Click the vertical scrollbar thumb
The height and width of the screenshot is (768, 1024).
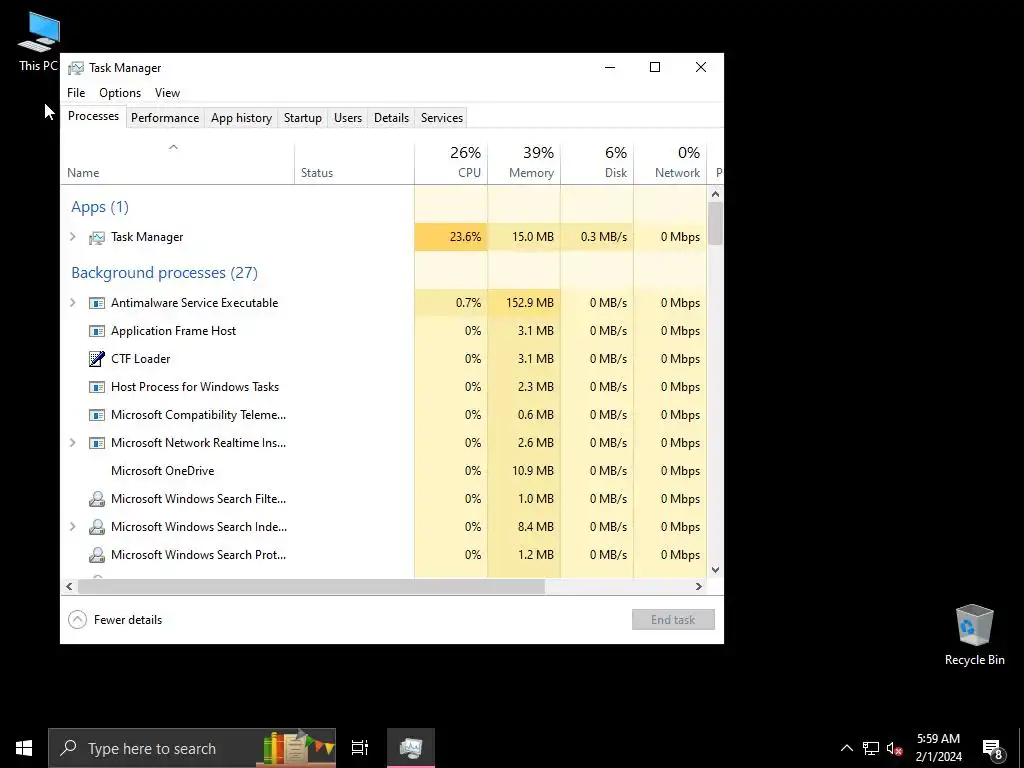click(x=715, y=223)
